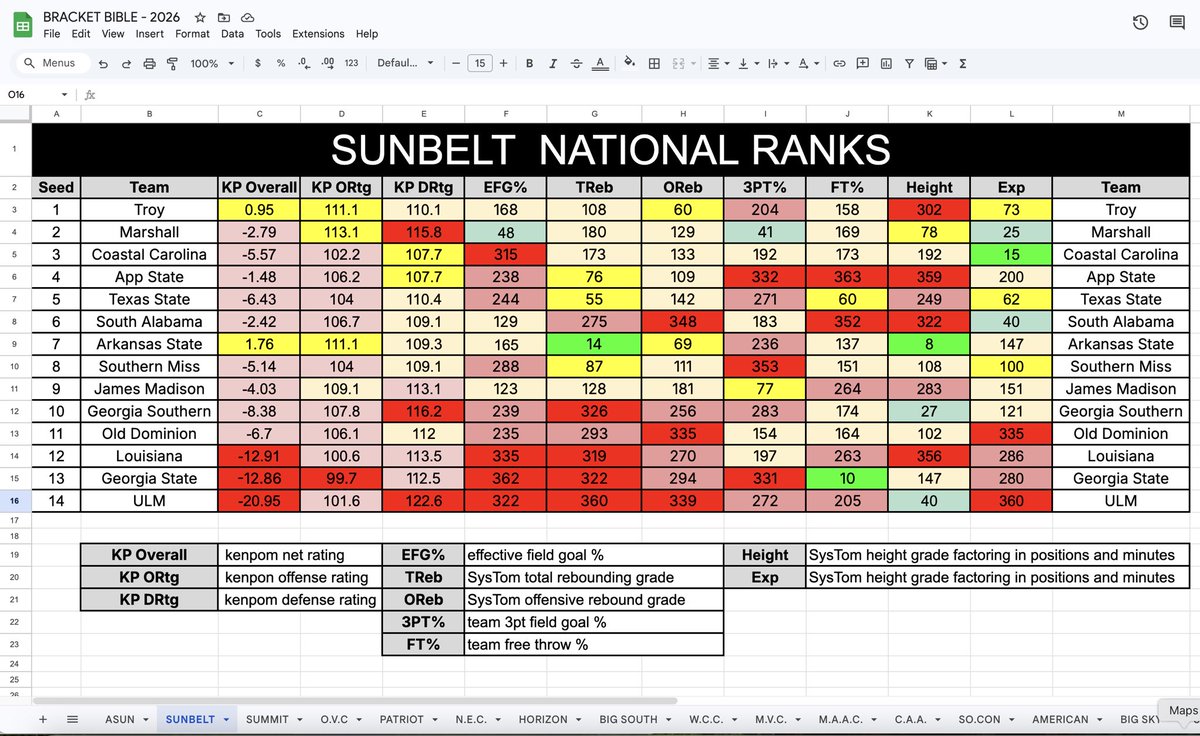
Task: Click the horizontal scrollbar at bottom
Action: click(x=355, y=701)
